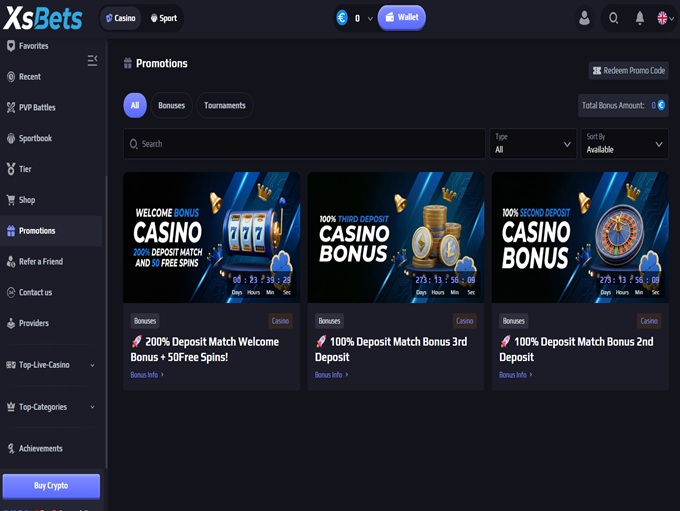Click the promotions Search field
Image resolution: width=680 pixels, height=511 pixels.
304,144
